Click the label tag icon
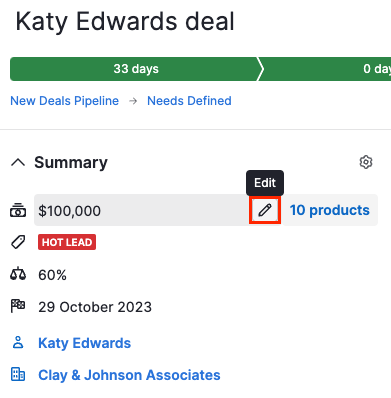391x398 pixels. click(x=18, y=242)
